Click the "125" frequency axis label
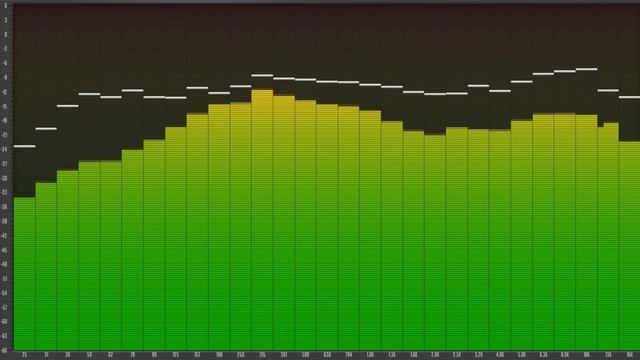640x360 pixels. click(x=176, y=356)
